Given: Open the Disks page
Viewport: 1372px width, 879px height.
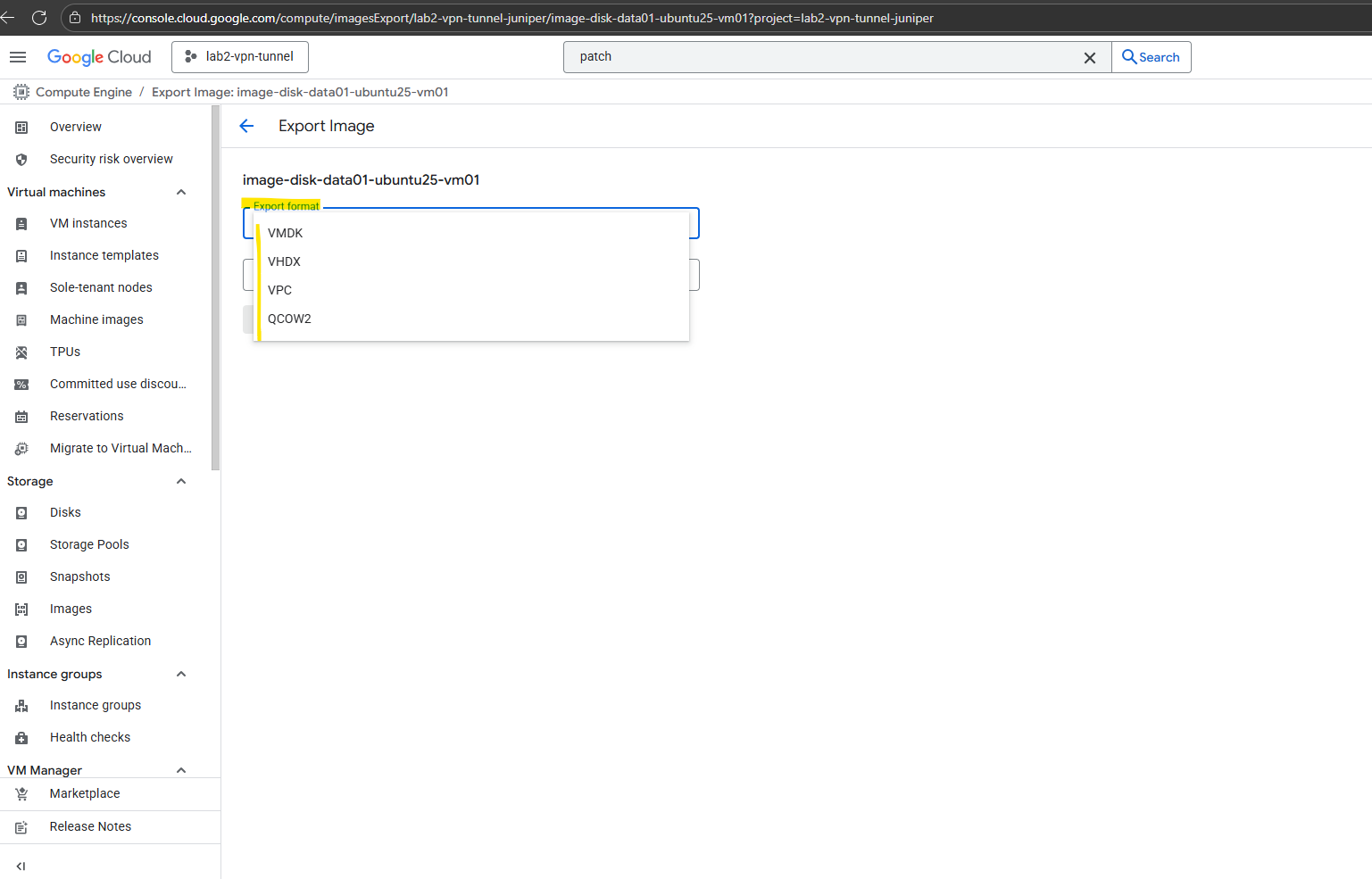Looking at the screenshot, I should point(65,512).
